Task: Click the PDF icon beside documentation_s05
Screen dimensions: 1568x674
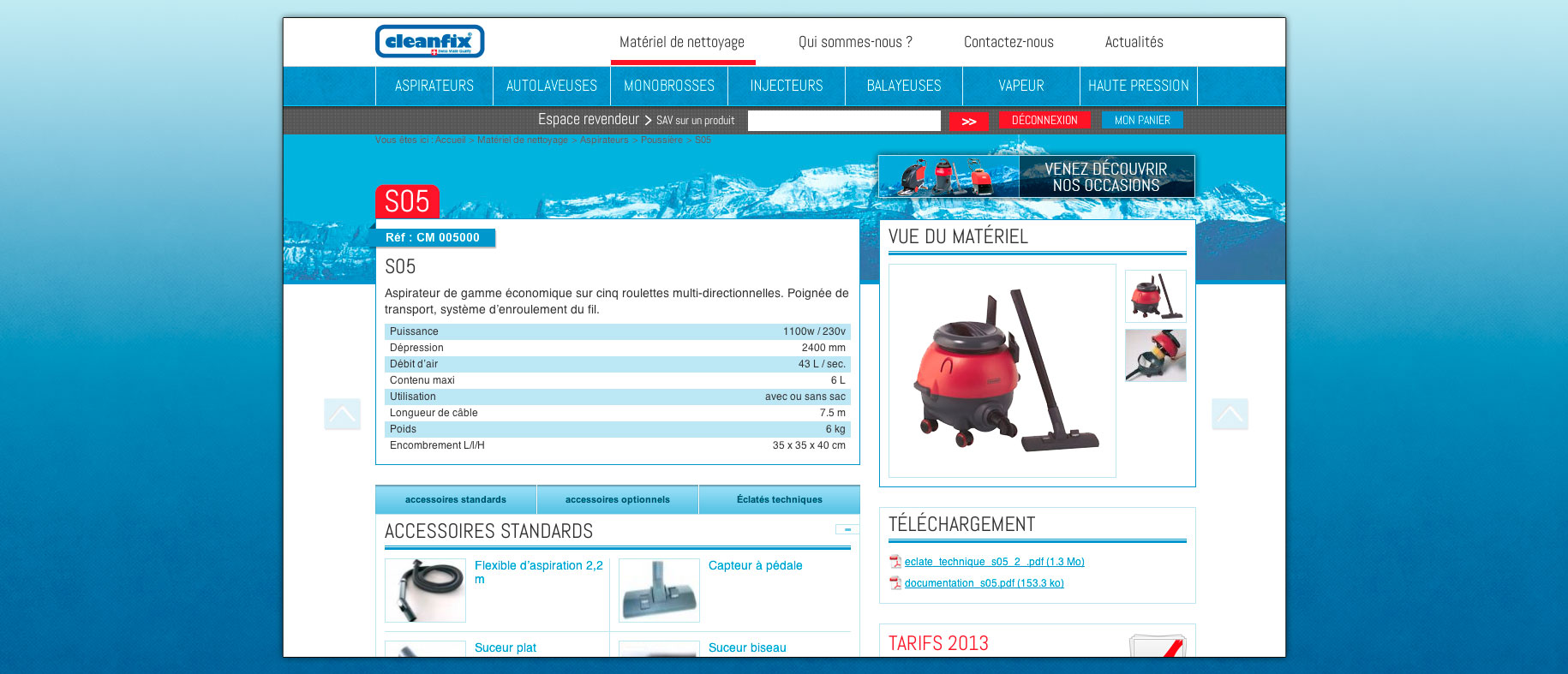Action: (x=895, y=583)
